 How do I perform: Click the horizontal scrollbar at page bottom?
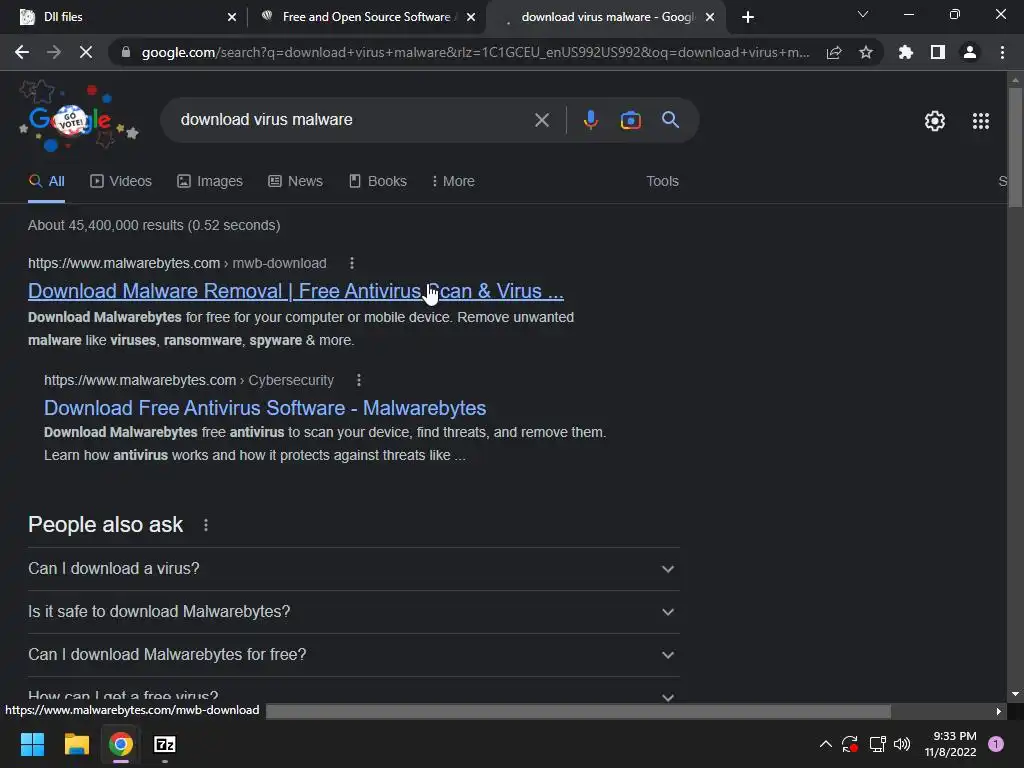coord(579,711)
